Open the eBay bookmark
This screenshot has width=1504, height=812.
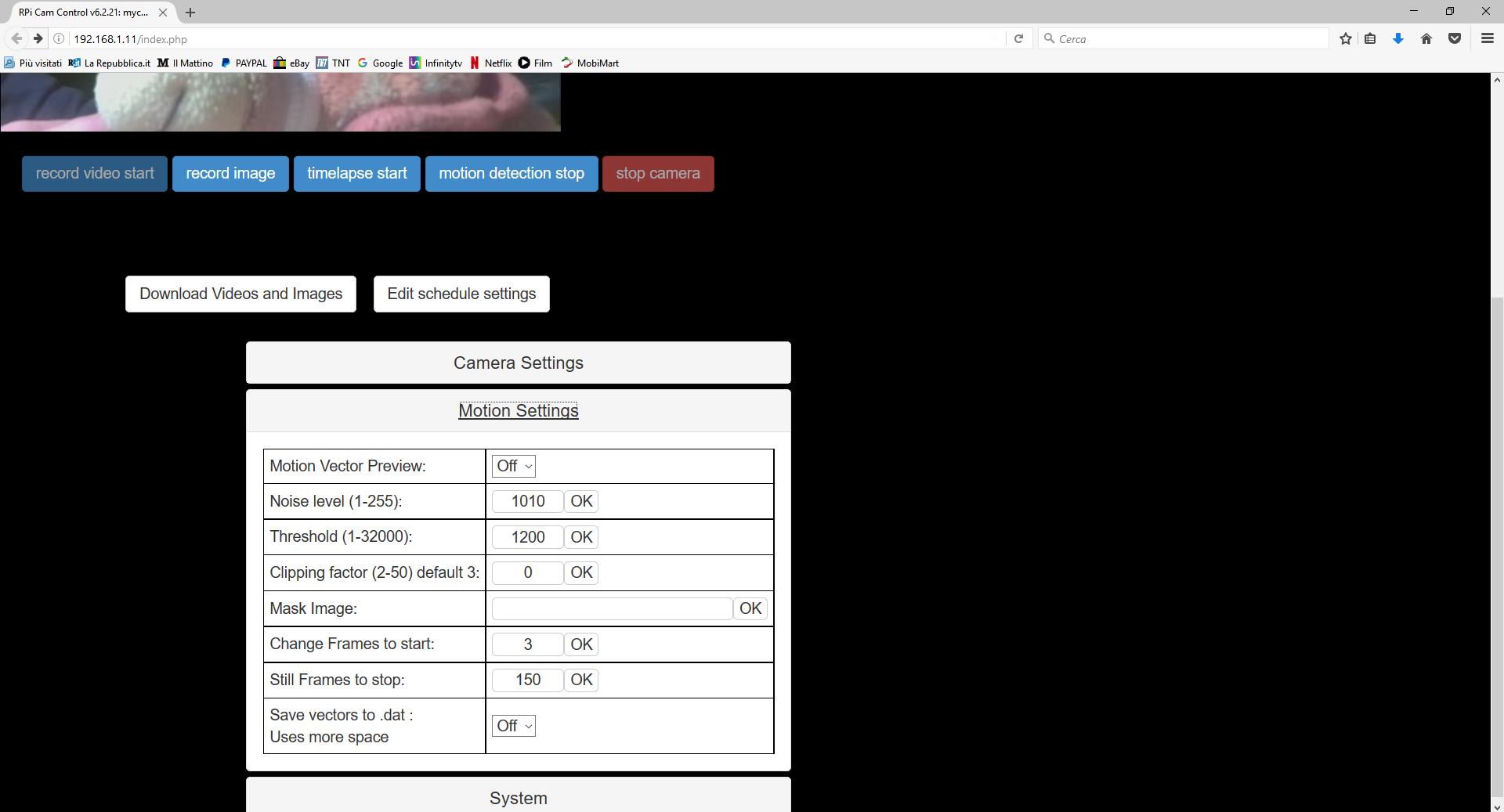tap(291, 63)
